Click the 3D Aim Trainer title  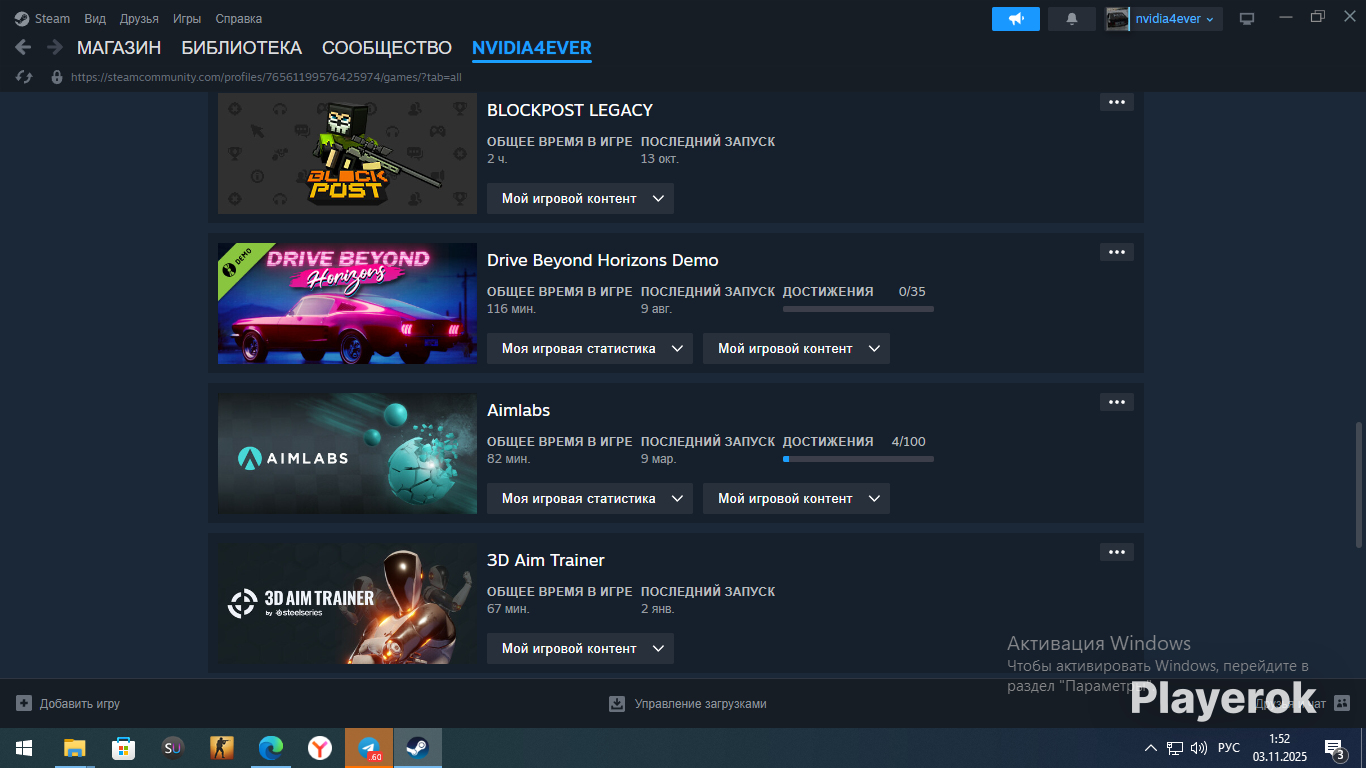[x=546, y=560]
